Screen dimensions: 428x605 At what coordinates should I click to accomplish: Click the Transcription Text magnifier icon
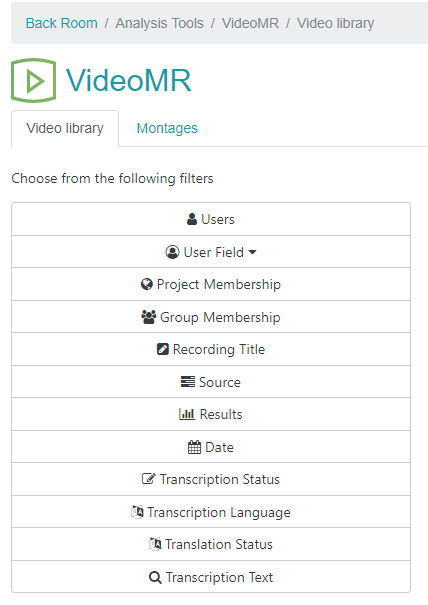(x=155, y=577)
